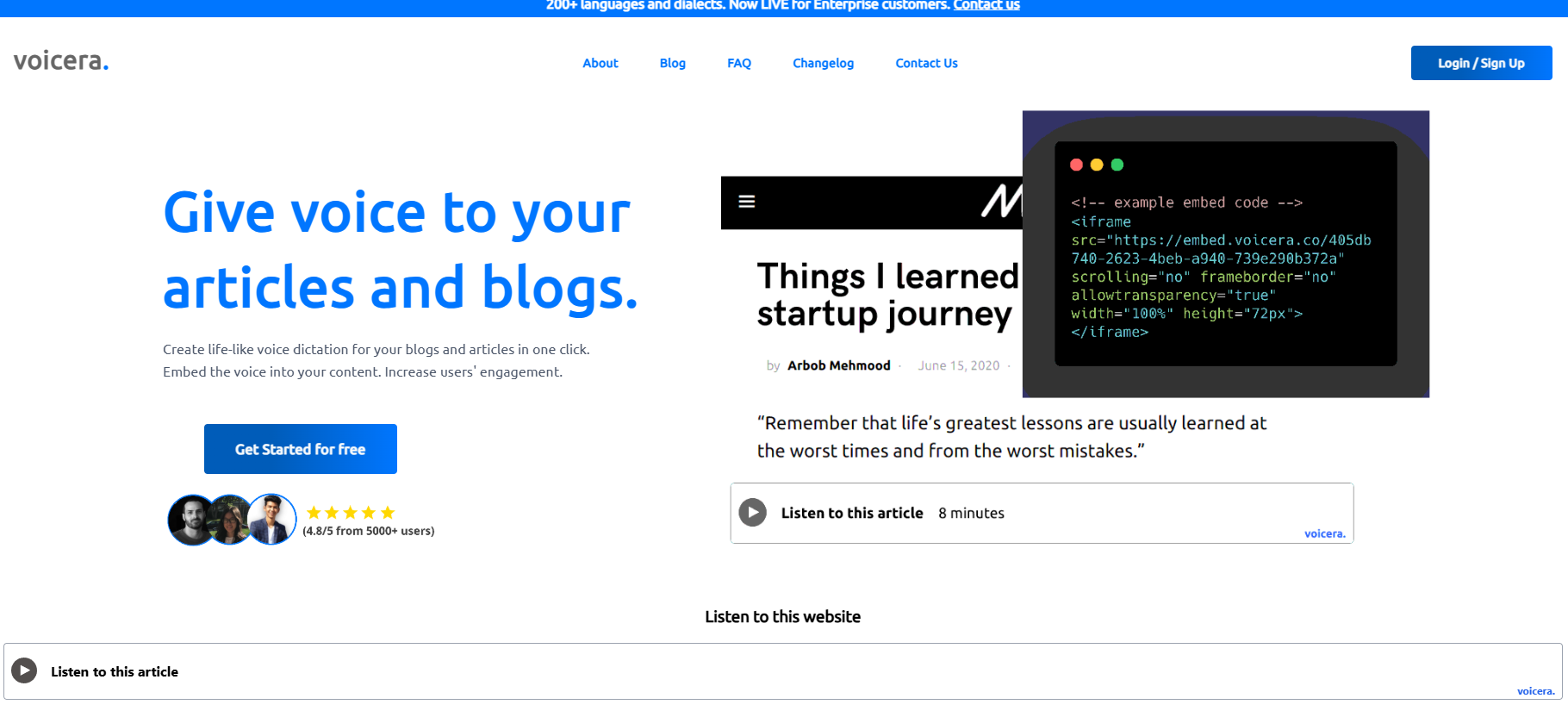
Task: Click the five-star rating icons
Action: (351, 513)
